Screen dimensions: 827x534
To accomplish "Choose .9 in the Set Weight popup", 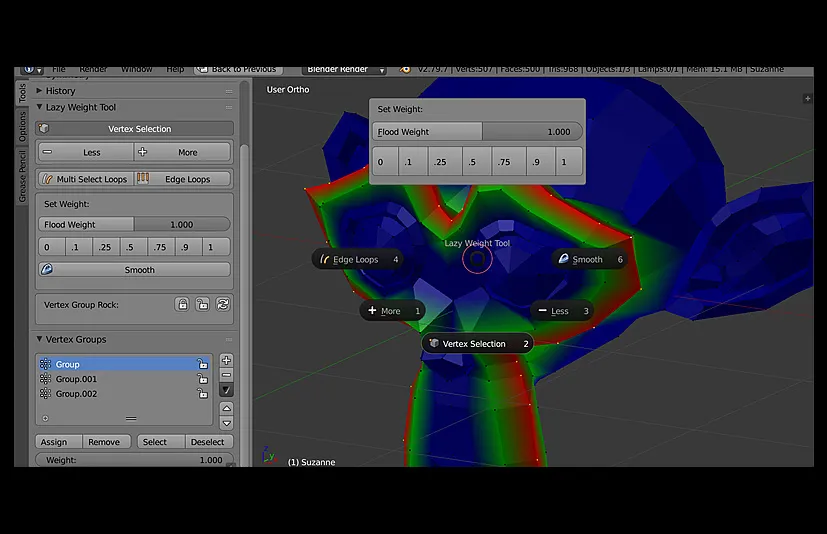I will (541, 162).
